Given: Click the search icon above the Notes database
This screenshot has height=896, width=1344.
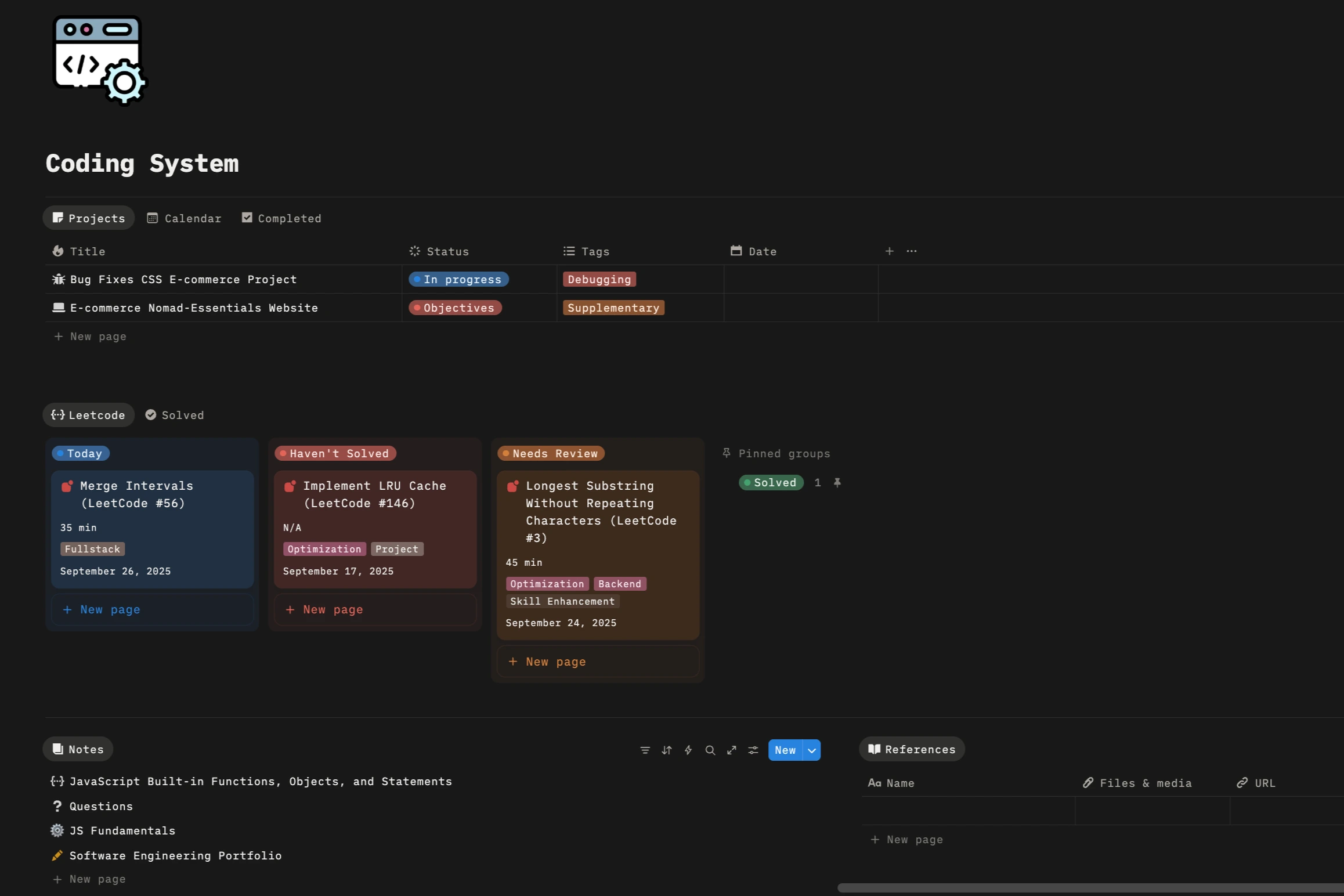Looking at the screenshot, I should (x=710, y=750).
